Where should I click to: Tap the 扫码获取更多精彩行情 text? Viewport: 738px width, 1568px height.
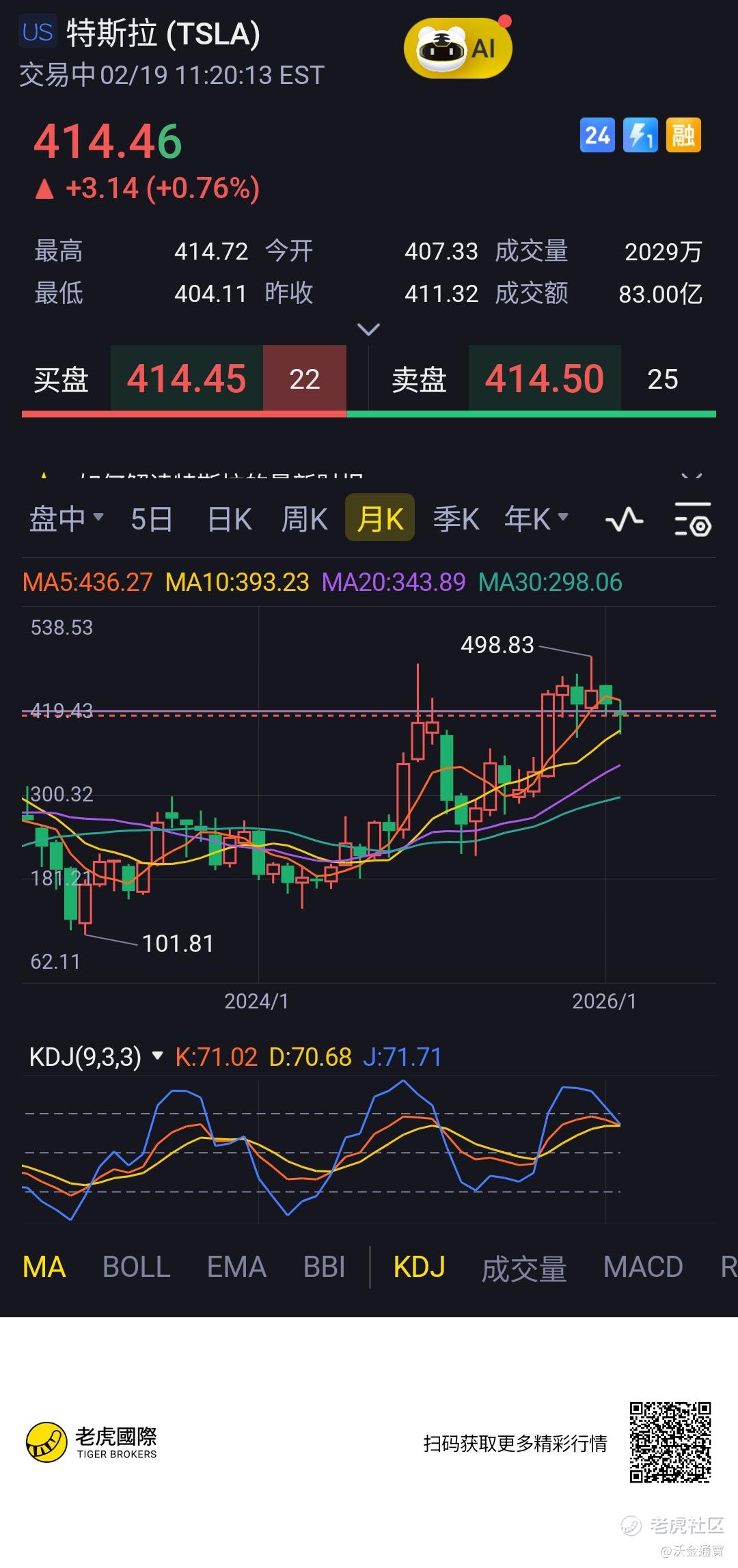click(515, 1443)
